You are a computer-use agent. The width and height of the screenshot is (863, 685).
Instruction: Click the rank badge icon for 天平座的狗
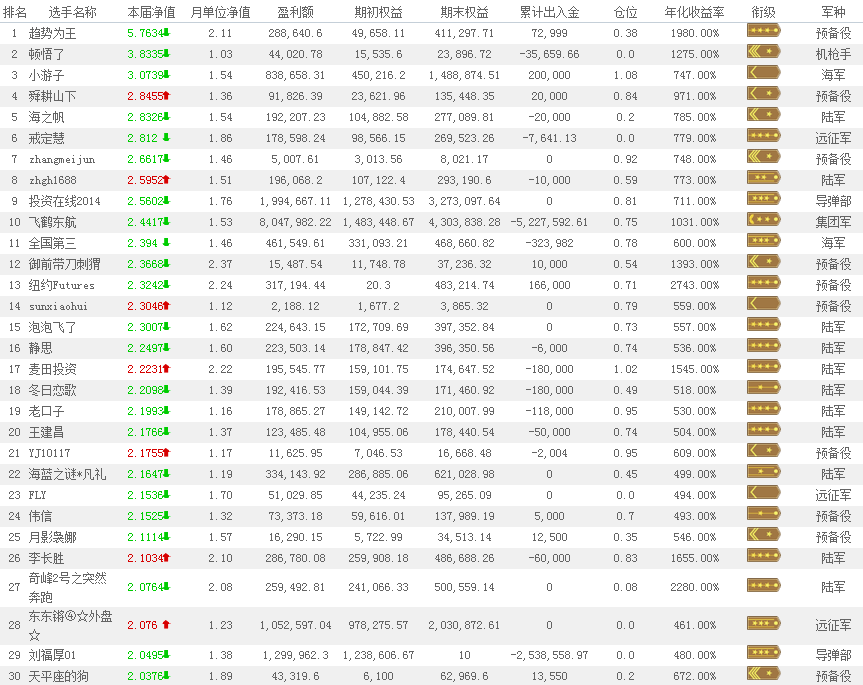coord(763,673)
